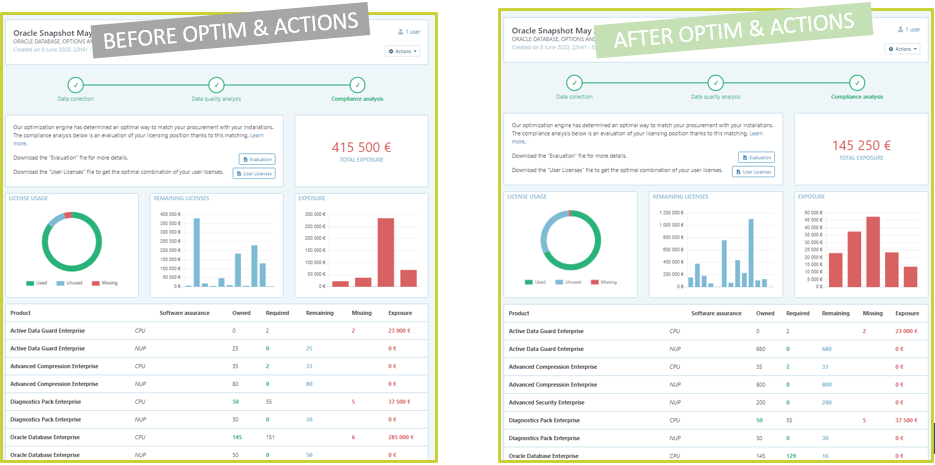Select Diagnostics Pack Enterprise CPU row, Before table
The width and height of the screenshot is (935, 465).
tap(216, 402)
